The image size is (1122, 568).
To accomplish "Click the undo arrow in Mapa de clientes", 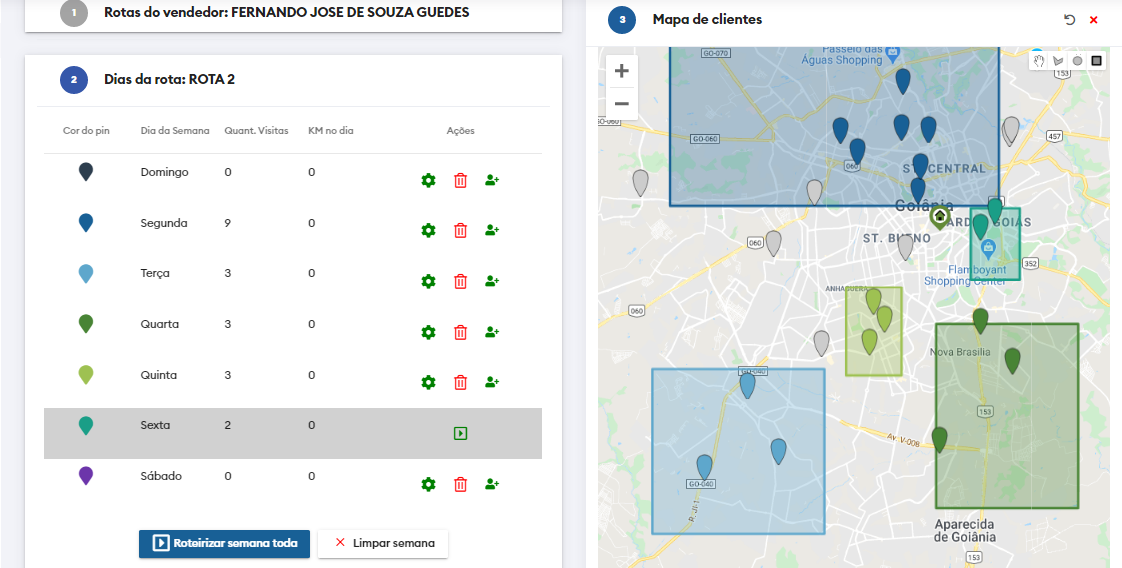I will (x=1069, y=20).
